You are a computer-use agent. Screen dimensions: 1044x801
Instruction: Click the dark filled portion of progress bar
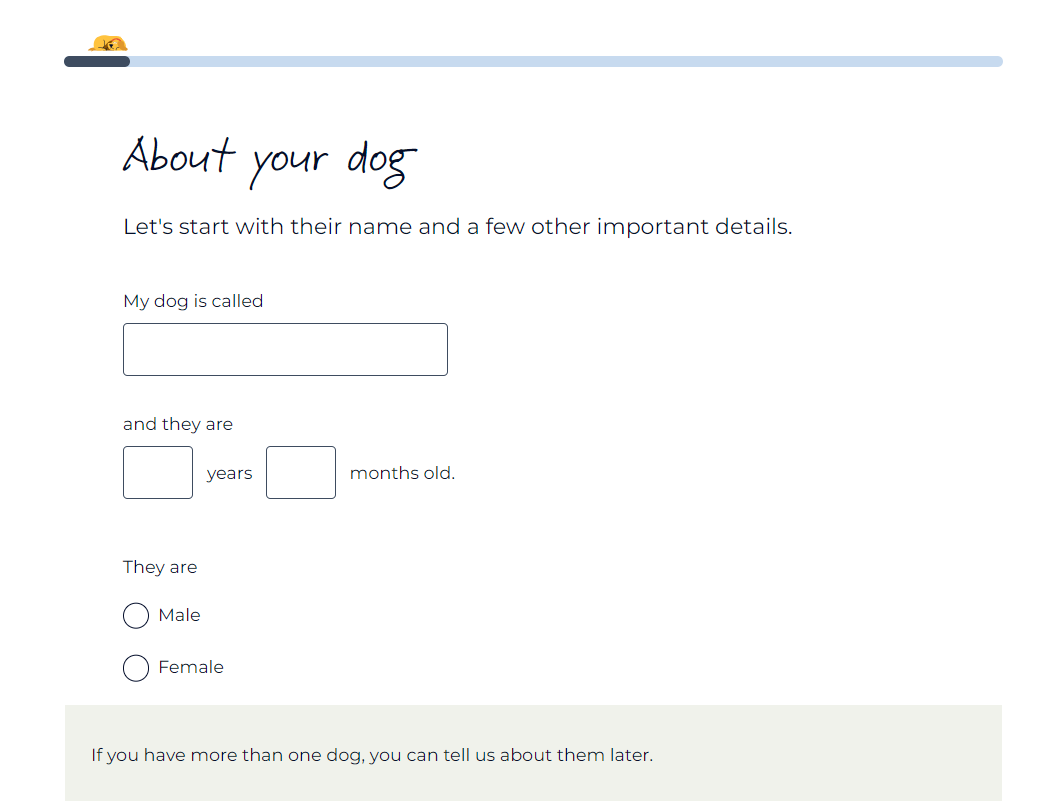pyautogui.click(x=96, y=62)
